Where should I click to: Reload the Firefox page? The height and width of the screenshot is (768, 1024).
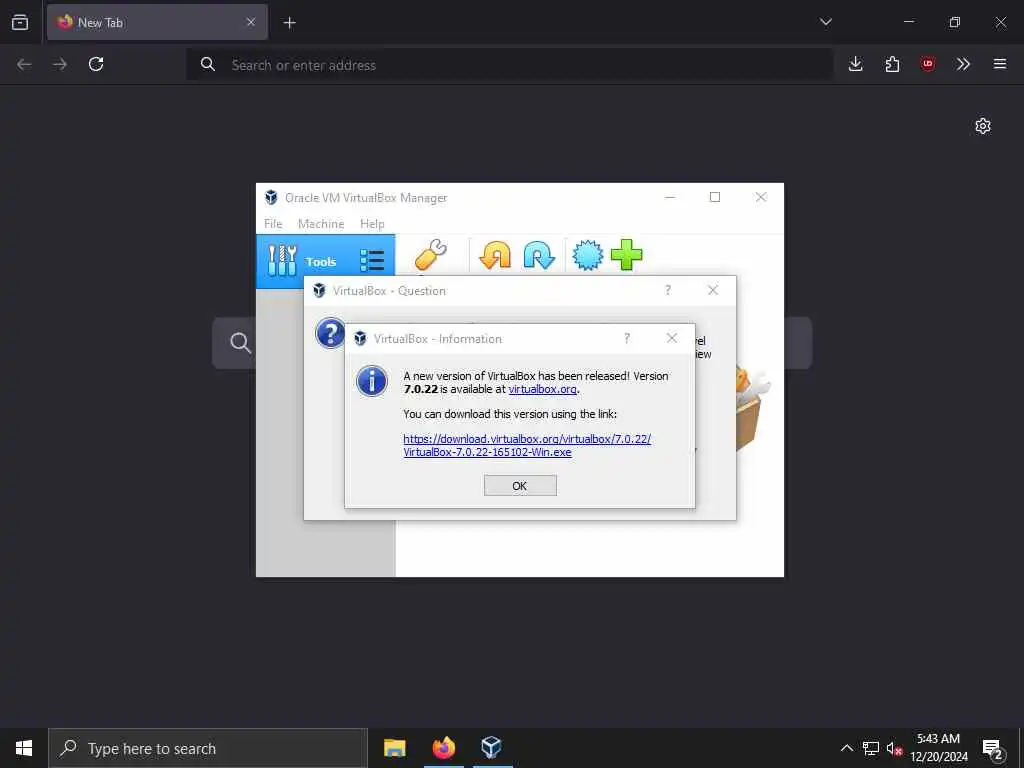96,64
